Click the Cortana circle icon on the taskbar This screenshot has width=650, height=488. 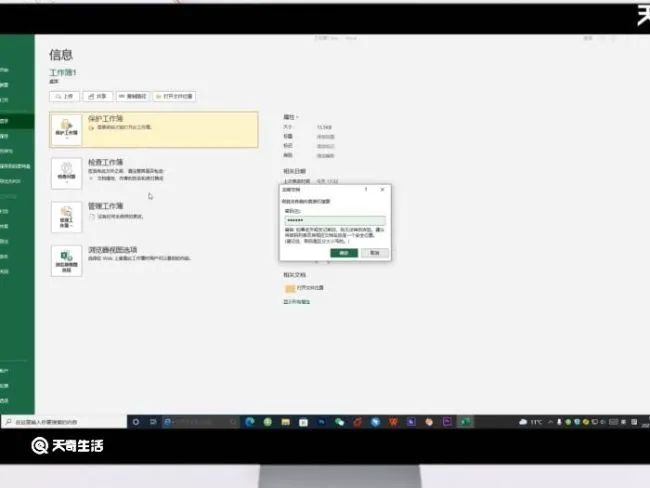[x=136, y=422]
